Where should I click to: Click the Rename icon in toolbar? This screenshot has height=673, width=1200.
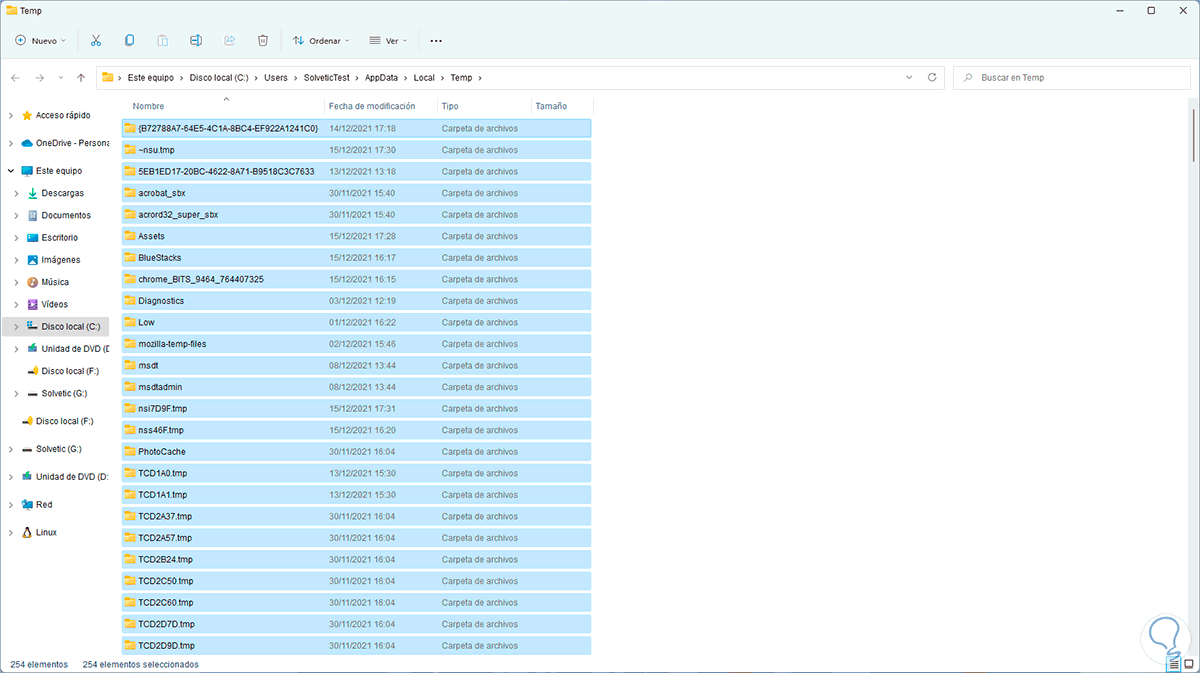196,41
